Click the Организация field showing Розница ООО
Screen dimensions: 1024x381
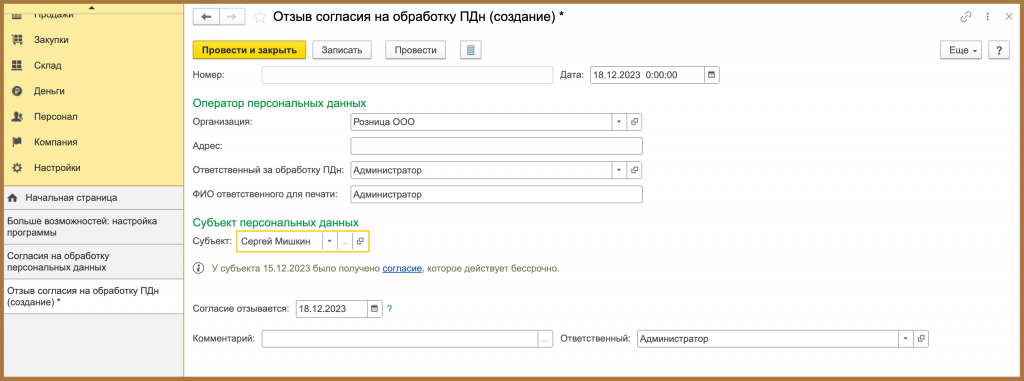tap(481, 122)
